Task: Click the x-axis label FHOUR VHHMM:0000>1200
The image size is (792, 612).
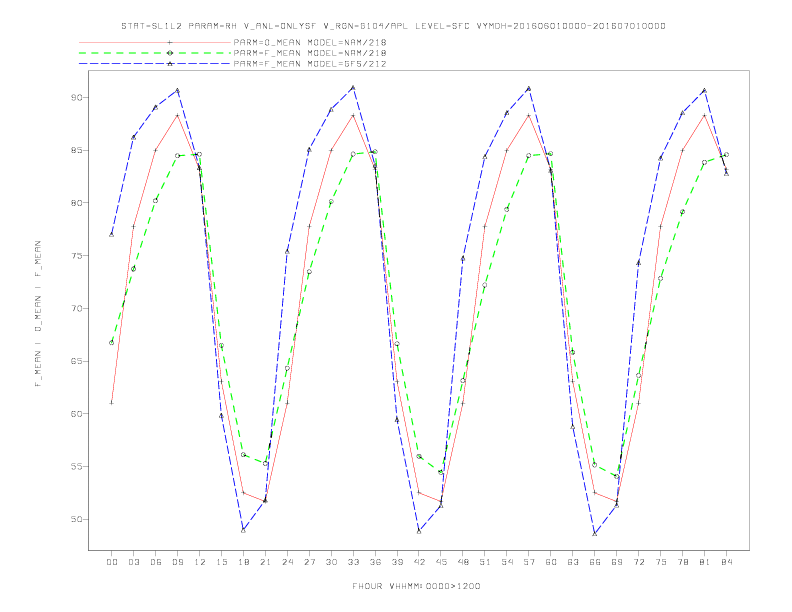Action: (416, 586)
